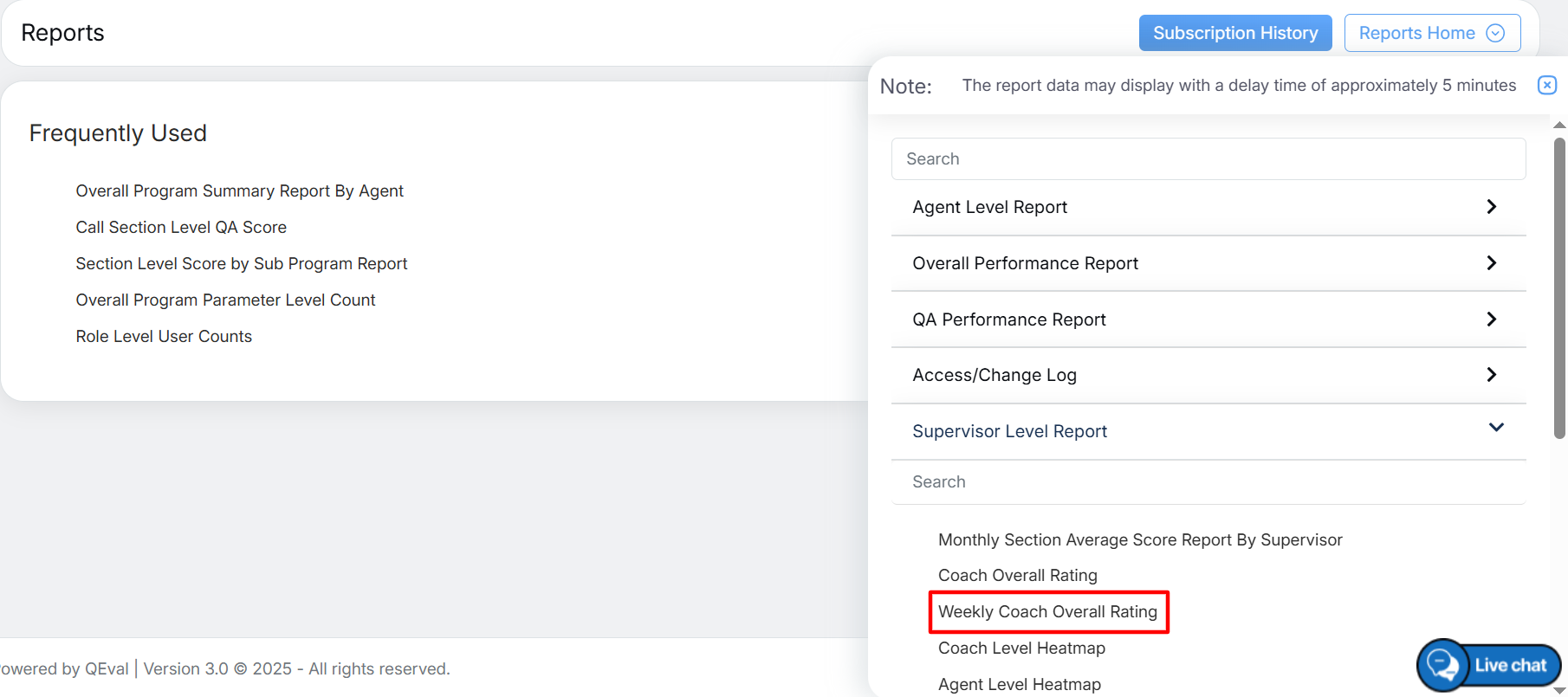Open Overall Program Summary Report By Agent

click(239, 191)
